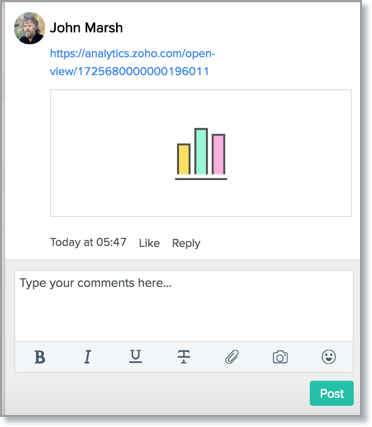372x427 pixels.
Task: Reply to John Marsh's comment
Action: [x=186, y=243]
